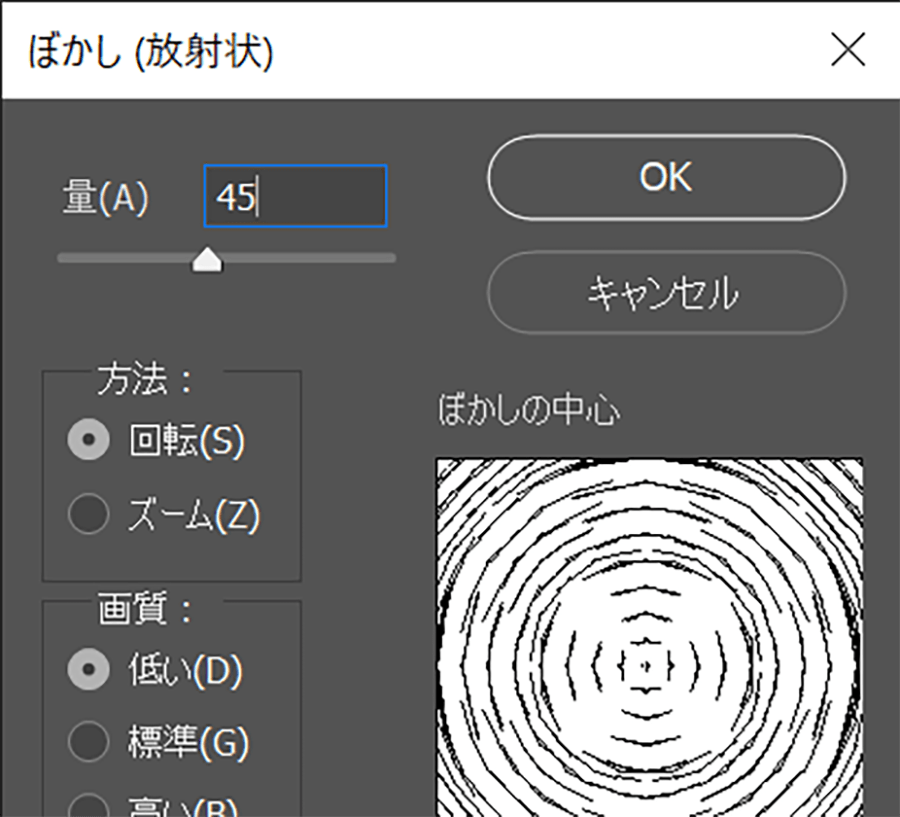This screenshot has height=817, width=900.
Task: Click the center of the blur preview
Action: (648, 662)
